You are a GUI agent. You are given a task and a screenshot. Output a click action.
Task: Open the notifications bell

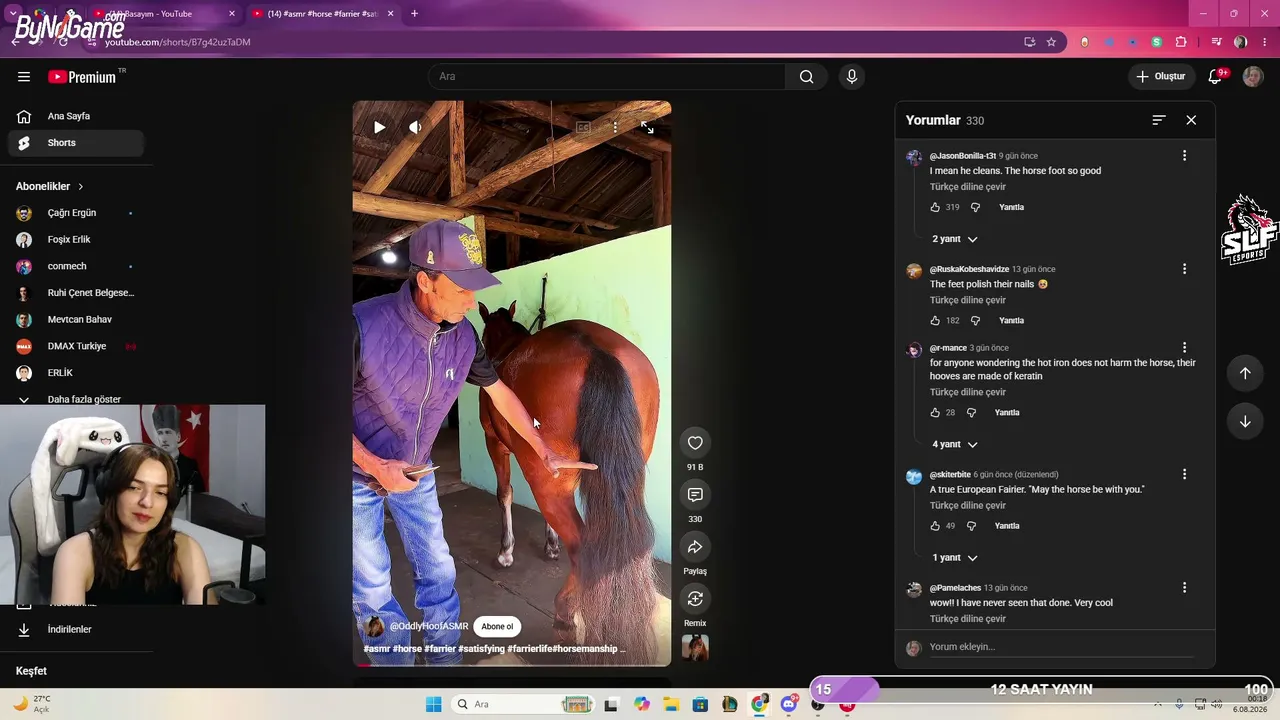[x=1216, y=77]
